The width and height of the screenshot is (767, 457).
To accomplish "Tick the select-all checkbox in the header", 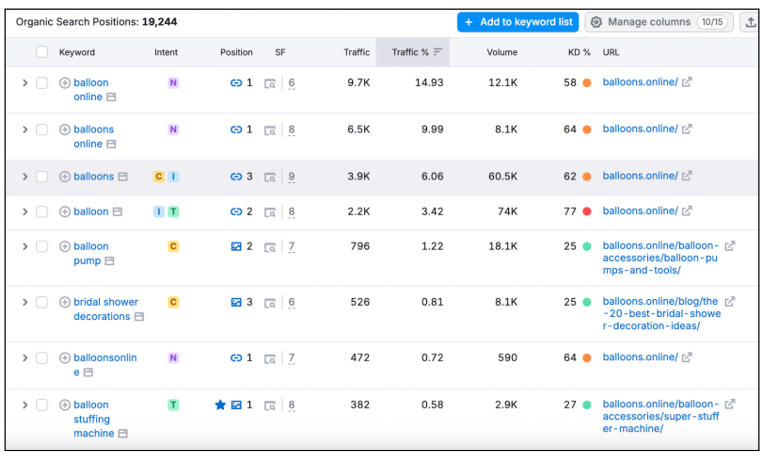I will point(41,52).
